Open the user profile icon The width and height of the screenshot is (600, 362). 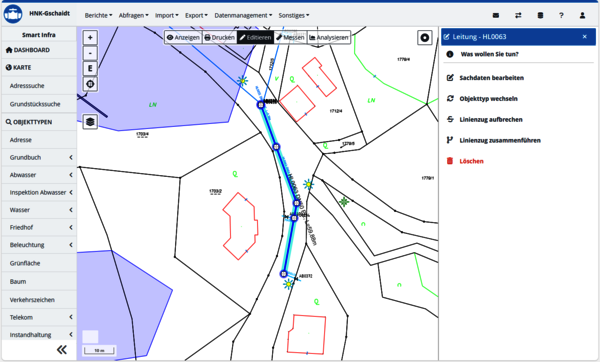pos(582,15)
